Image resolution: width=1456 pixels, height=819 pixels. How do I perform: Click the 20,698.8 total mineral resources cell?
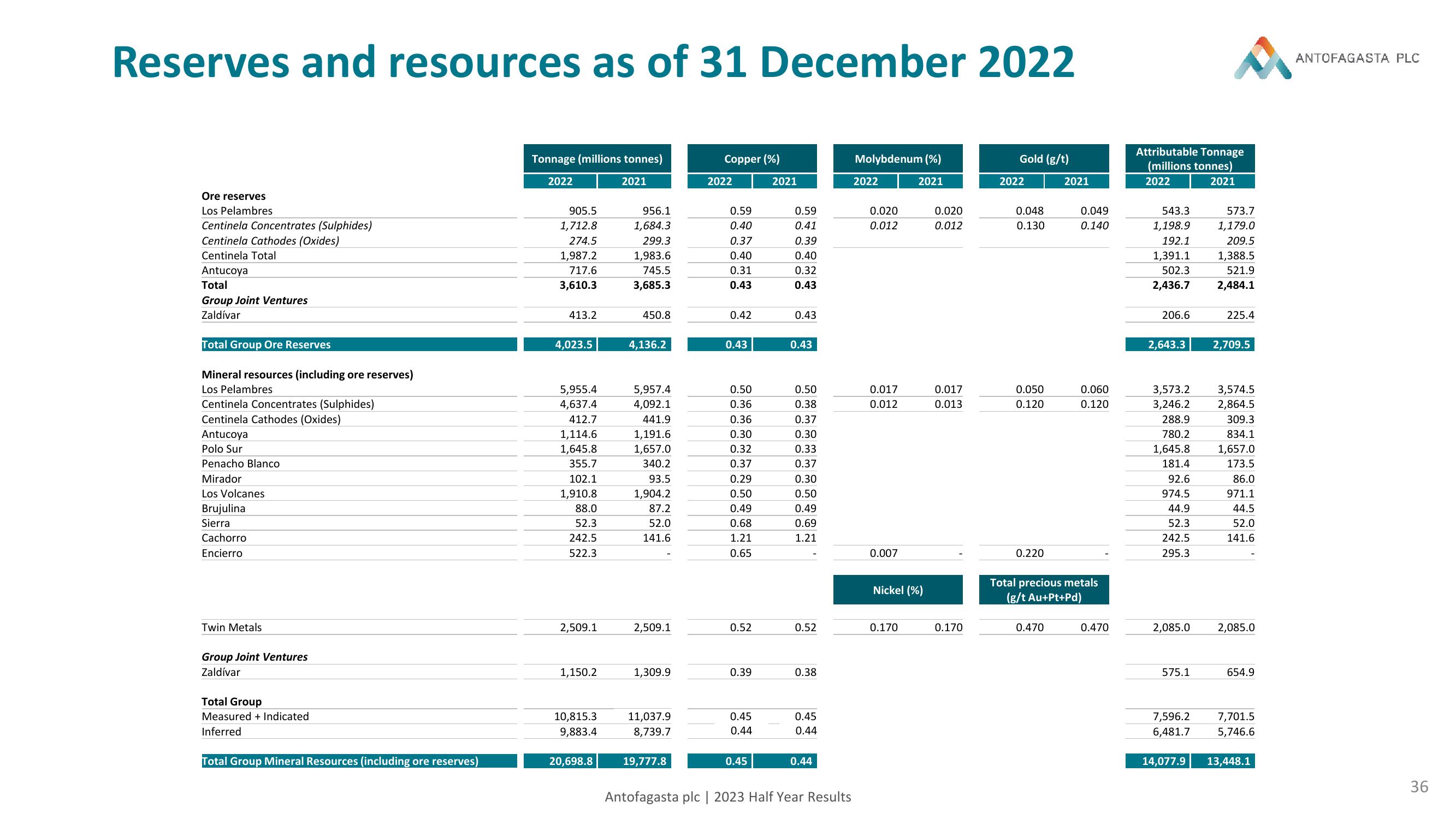coord(560,761)
